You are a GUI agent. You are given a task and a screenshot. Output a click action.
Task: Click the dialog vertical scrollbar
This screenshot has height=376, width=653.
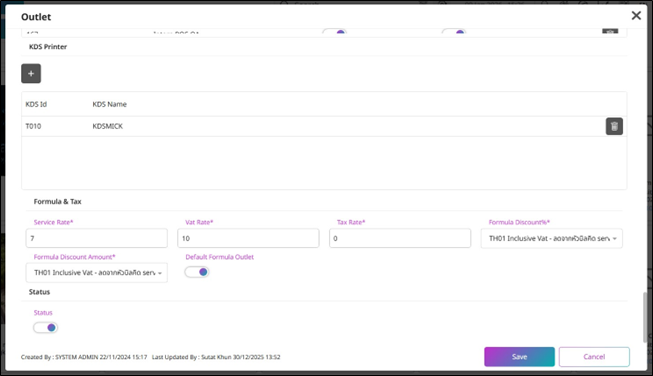pos(646,317)
